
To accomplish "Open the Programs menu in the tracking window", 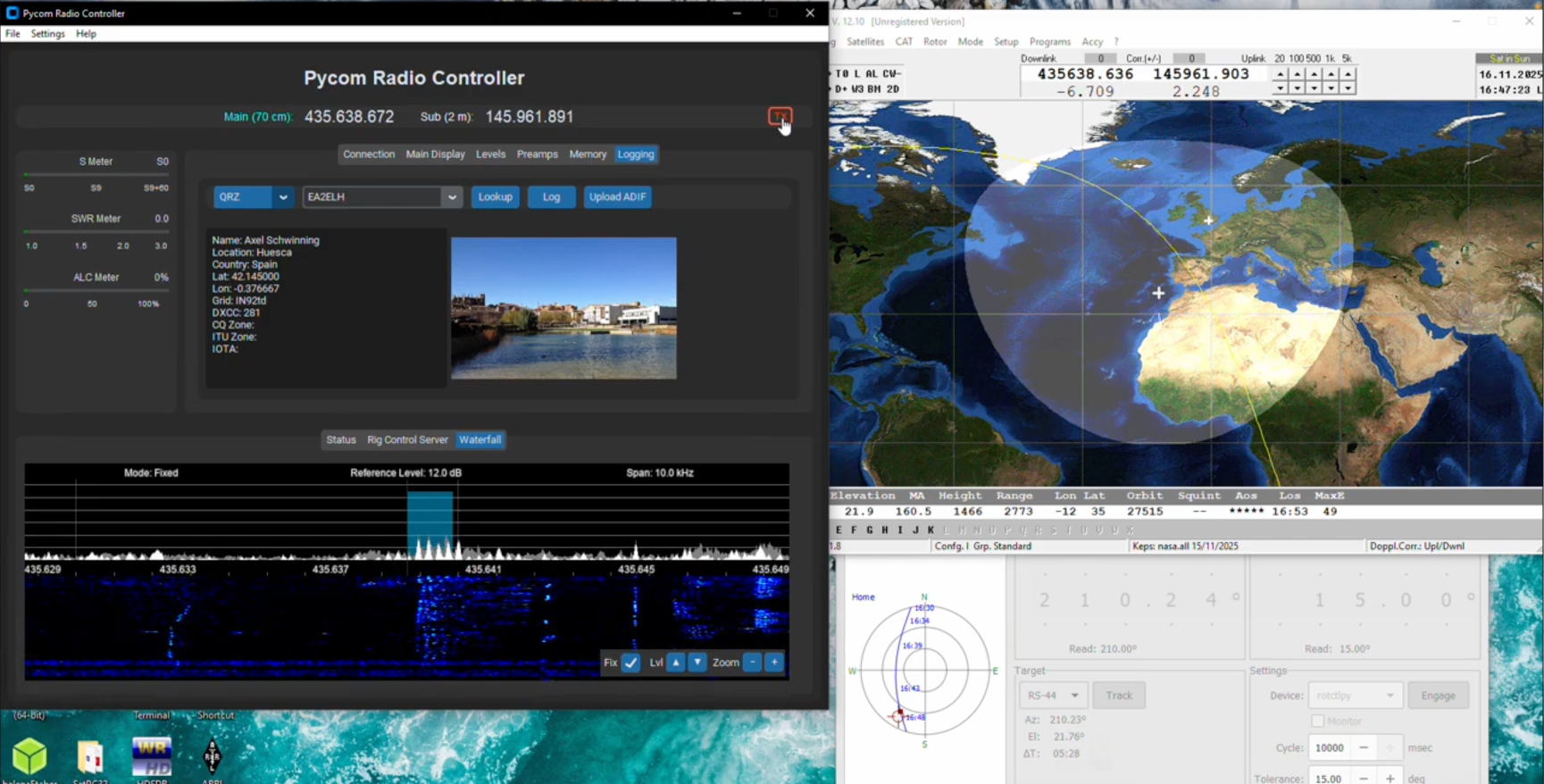I will coord(1049,42).
